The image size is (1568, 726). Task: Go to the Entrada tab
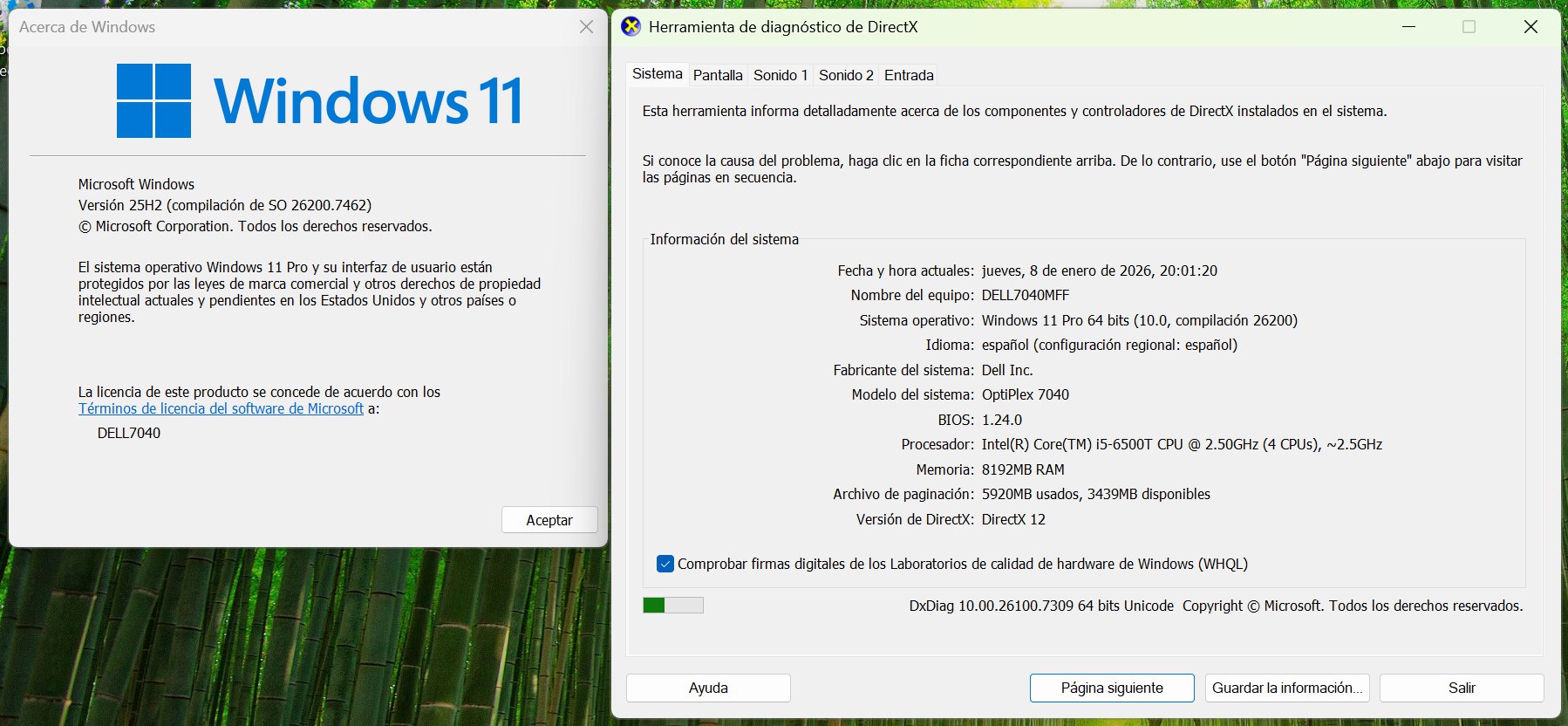pos(908,75)
